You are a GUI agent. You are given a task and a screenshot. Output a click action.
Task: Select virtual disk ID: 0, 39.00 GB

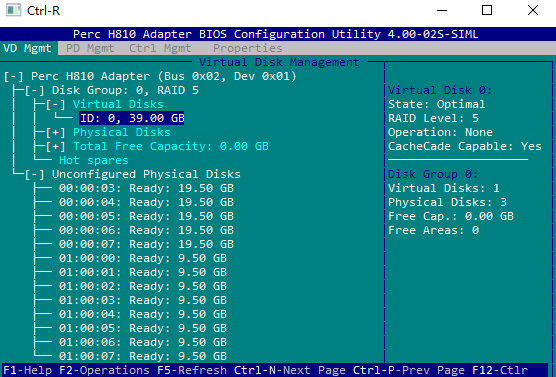click(x=132, y=118)
